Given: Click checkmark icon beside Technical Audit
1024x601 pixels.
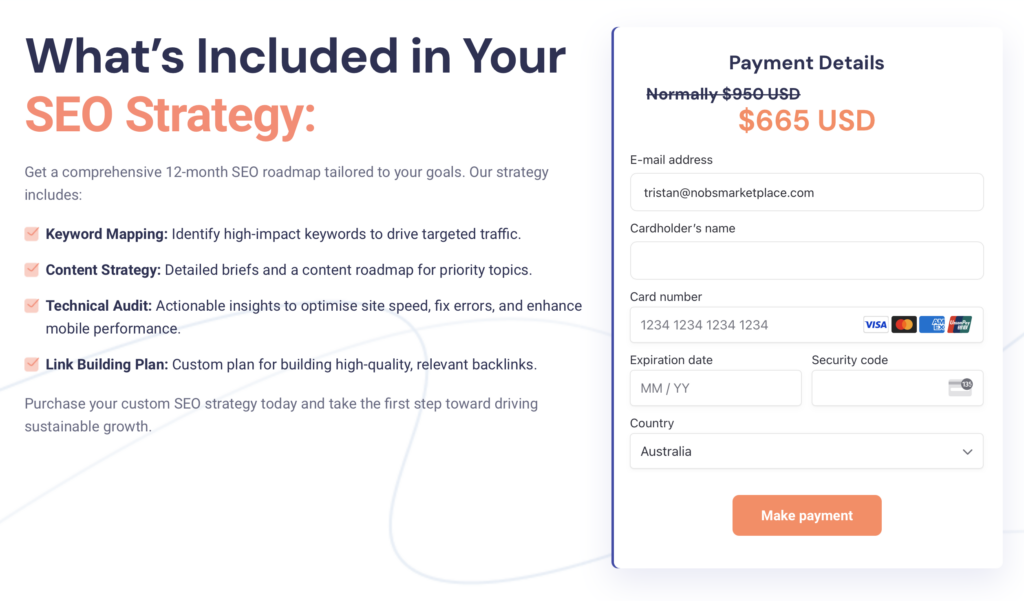Looking at the screenshot, I should pyautogui.click(x=32, y=306).
